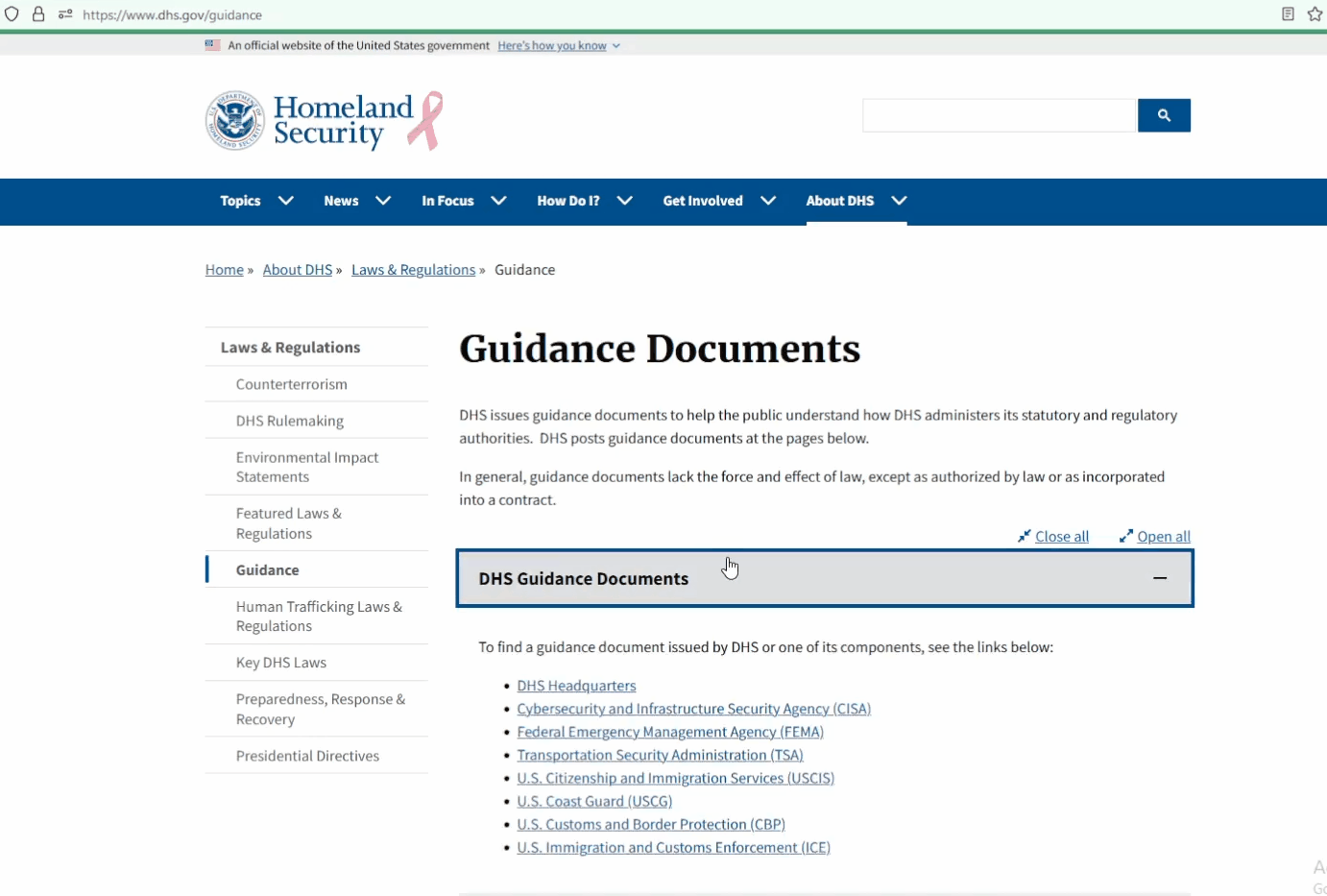Open the ICE guidance link
The width and height of the screenshot is (1327, 896).
[x=673, y=847]
